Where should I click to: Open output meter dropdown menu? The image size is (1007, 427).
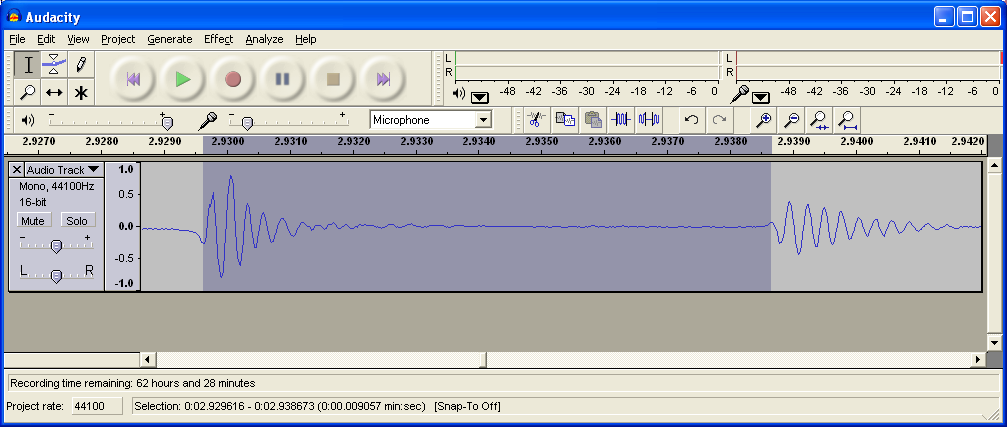(x=479, y=98)
